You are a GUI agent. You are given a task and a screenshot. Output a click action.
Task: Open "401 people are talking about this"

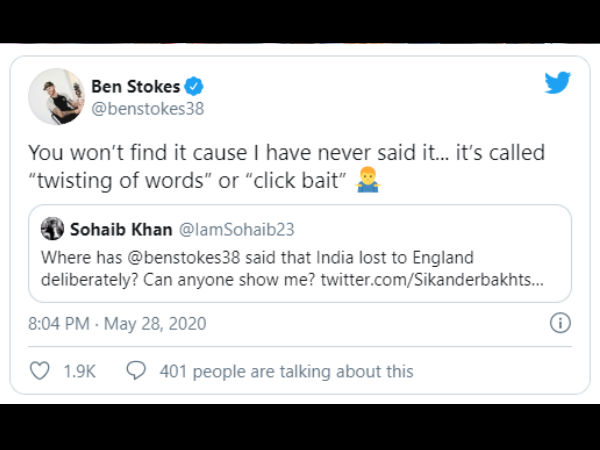pyautogui.click(x=286, y=371)
